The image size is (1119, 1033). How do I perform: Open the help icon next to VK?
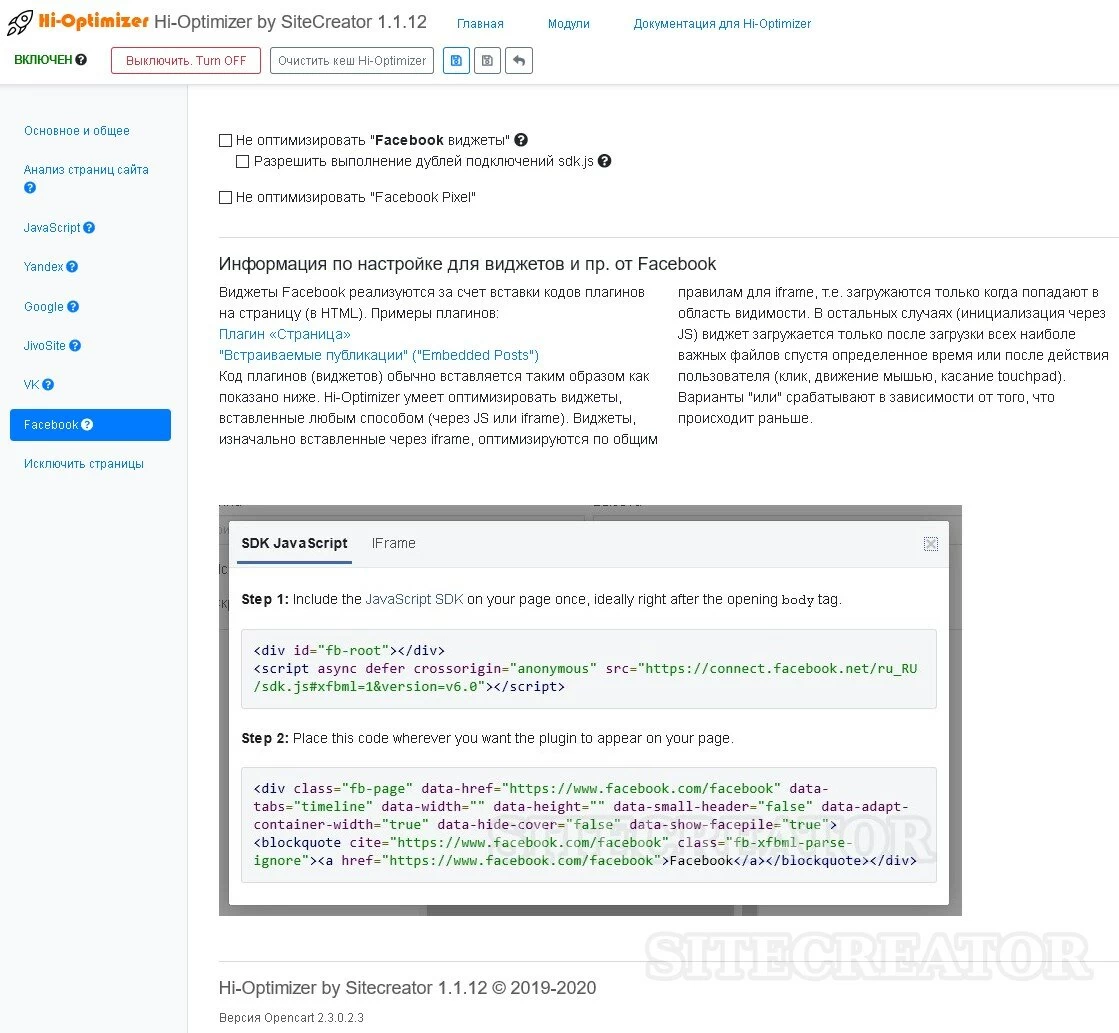(x=48, y=385)
